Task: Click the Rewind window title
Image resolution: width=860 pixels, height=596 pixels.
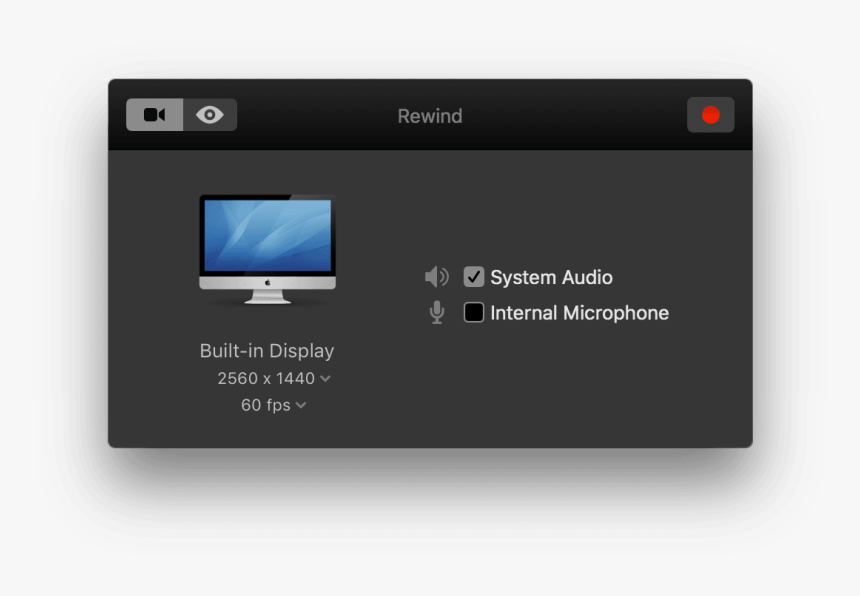Action: 430,116
